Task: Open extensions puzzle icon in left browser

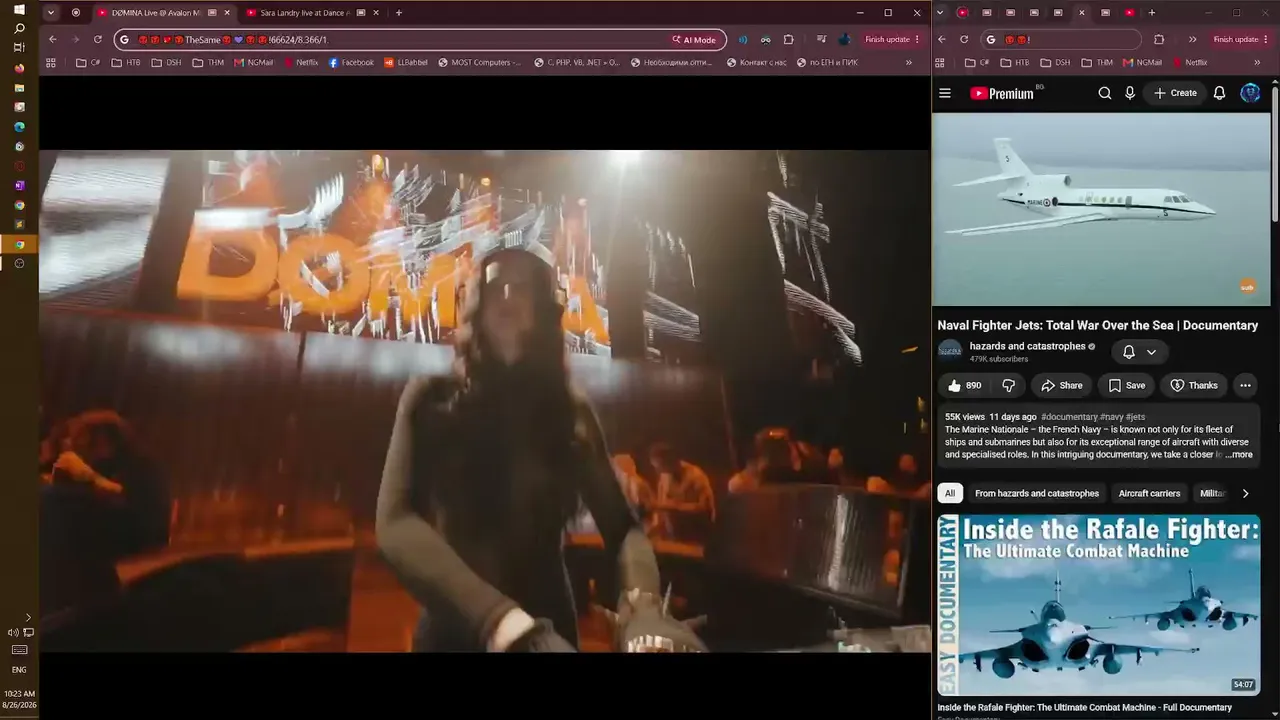Action: pos(789,39)
